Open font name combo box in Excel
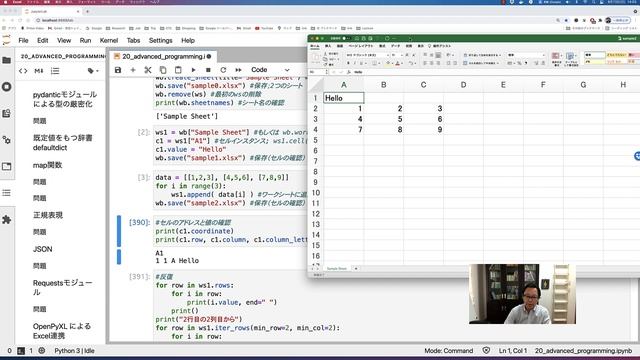The width and height of the screenshot is (640, 360). [x=367, y=55]
